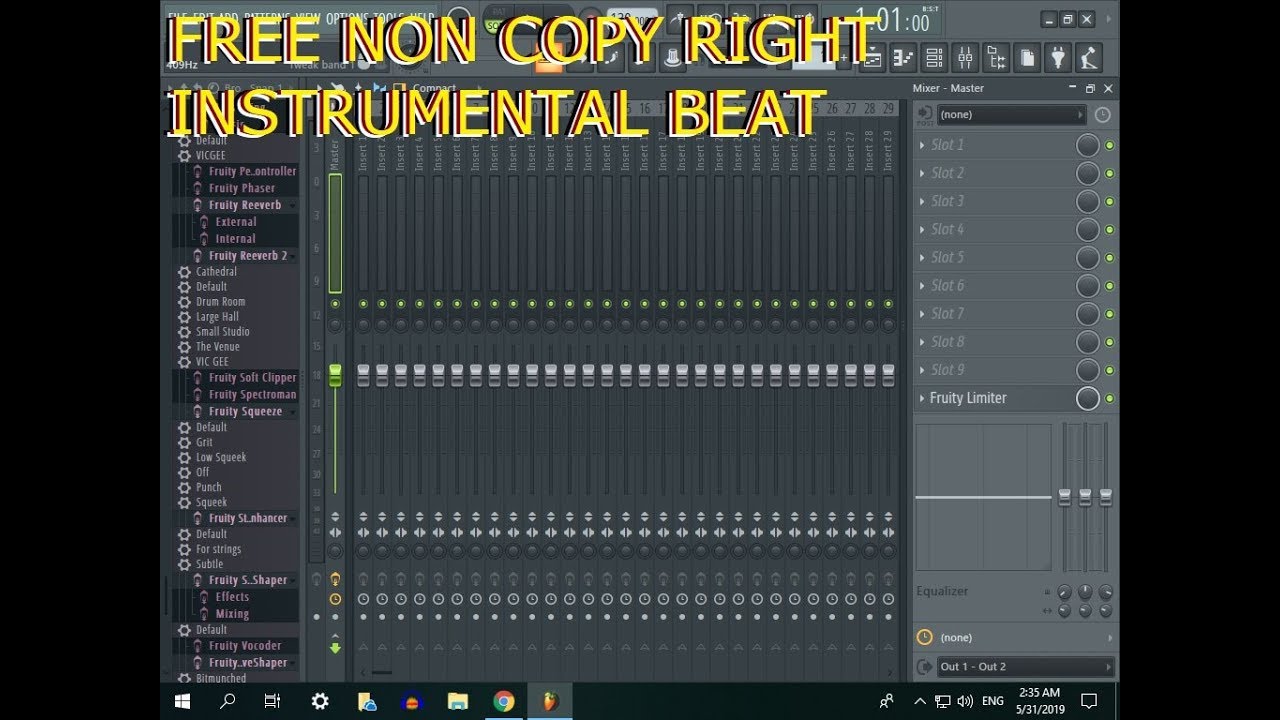
Task: Click the green down arrow under Master track
Action: coord(335,648)
